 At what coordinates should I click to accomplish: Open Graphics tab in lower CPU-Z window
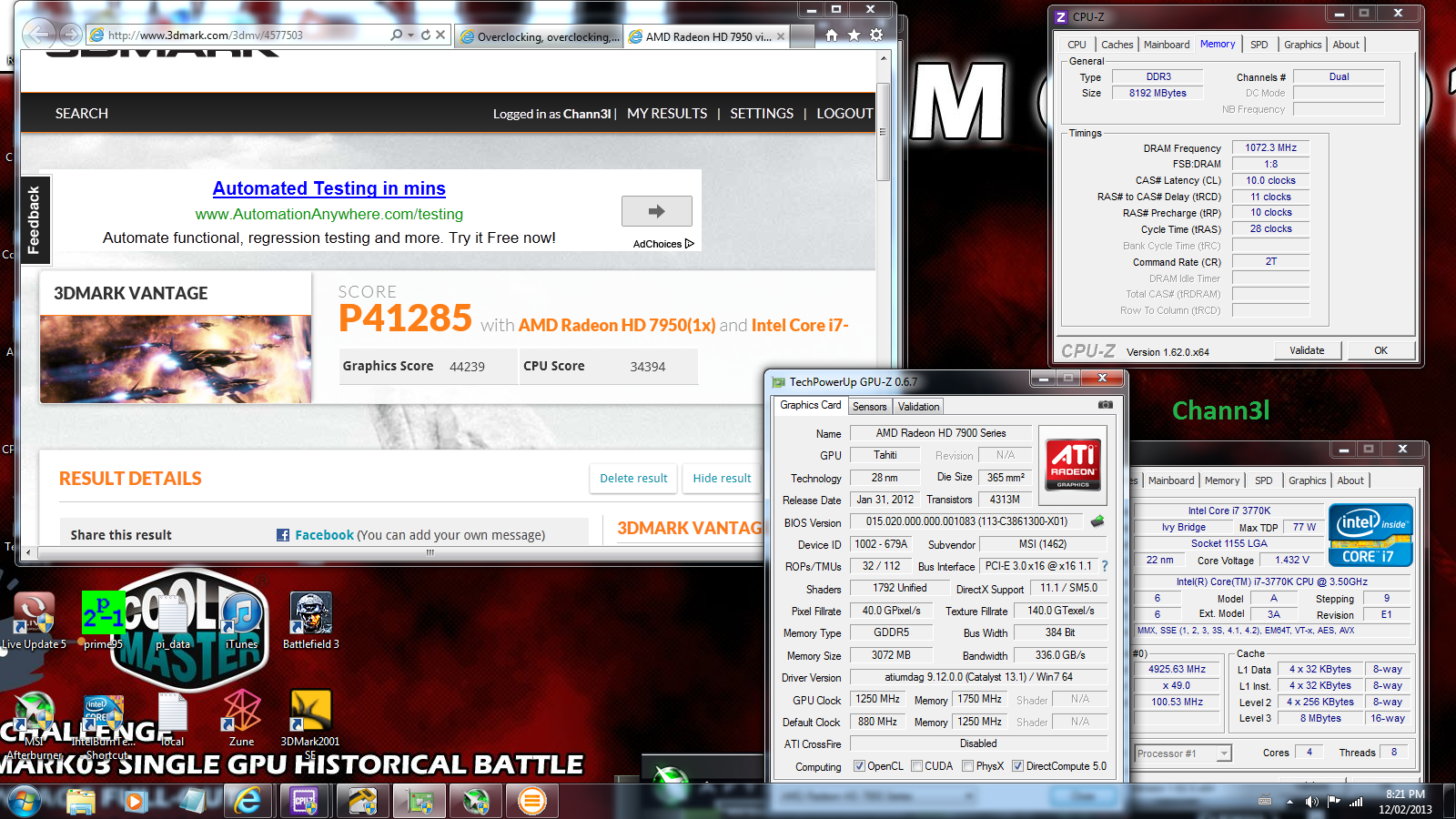(1307, 480)
